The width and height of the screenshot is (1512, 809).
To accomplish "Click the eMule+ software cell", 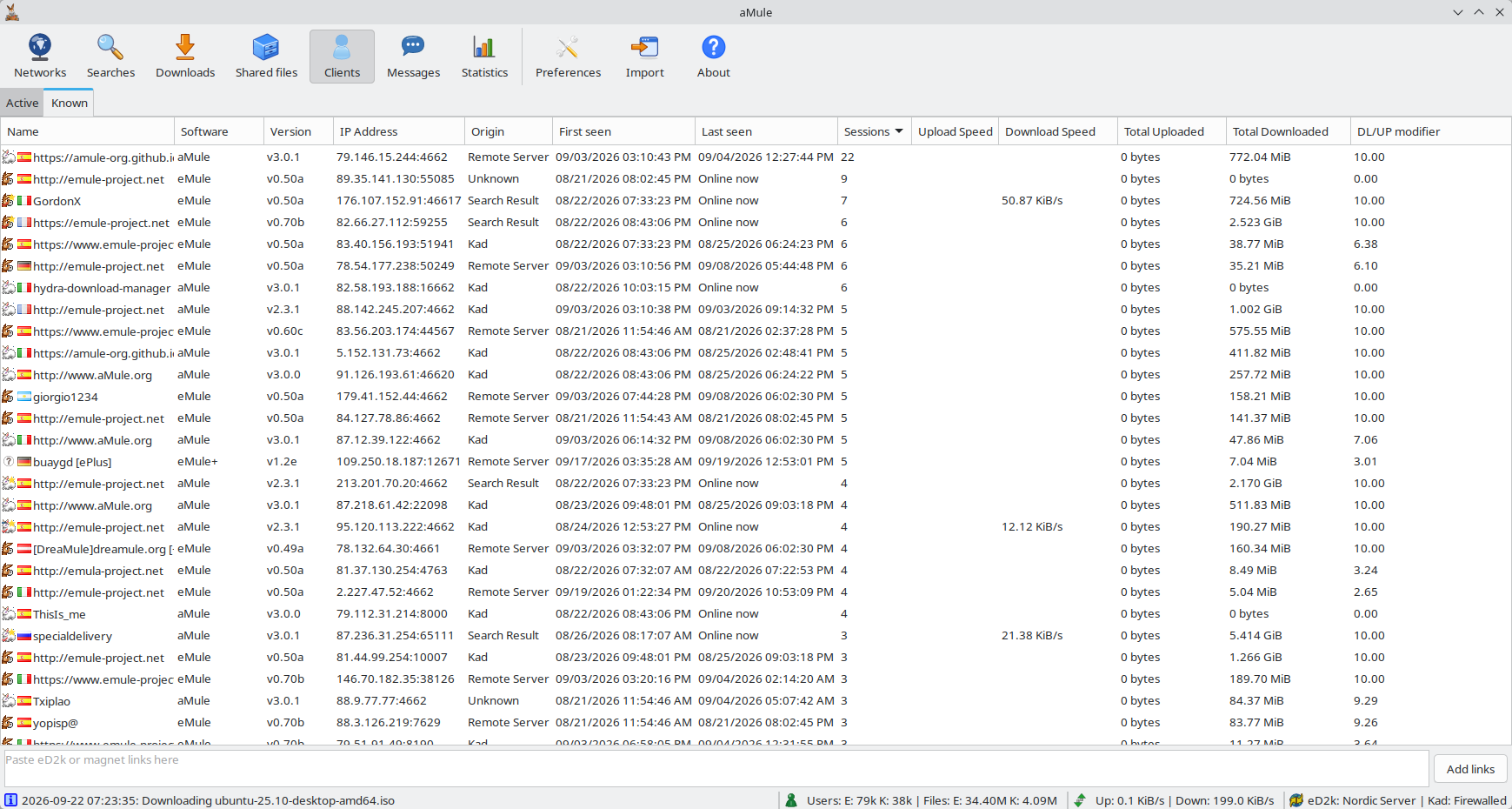I will [197, 462].
